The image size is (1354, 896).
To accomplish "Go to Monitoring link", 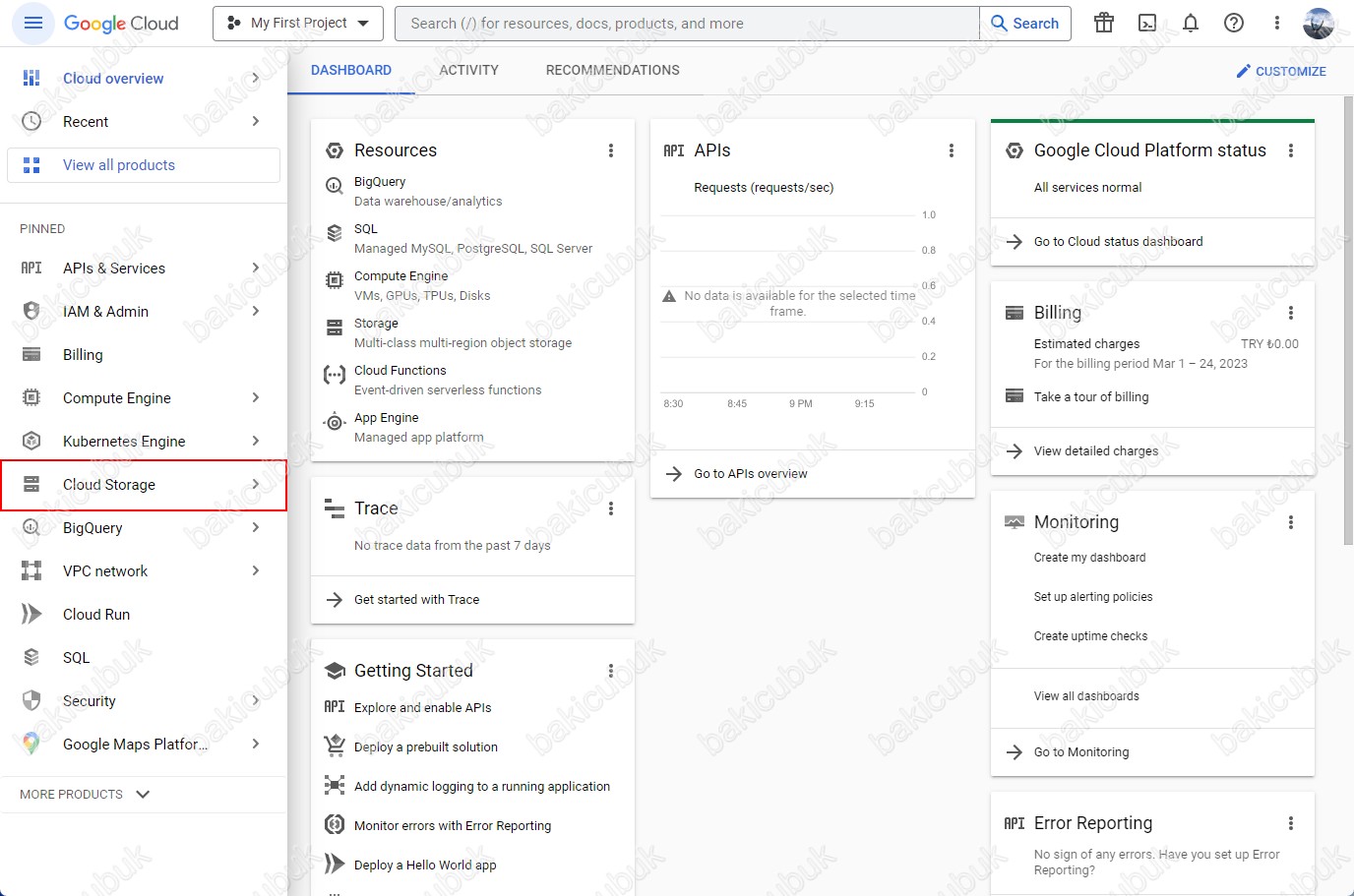I will pyautogui.click(x=1081, y=752).
